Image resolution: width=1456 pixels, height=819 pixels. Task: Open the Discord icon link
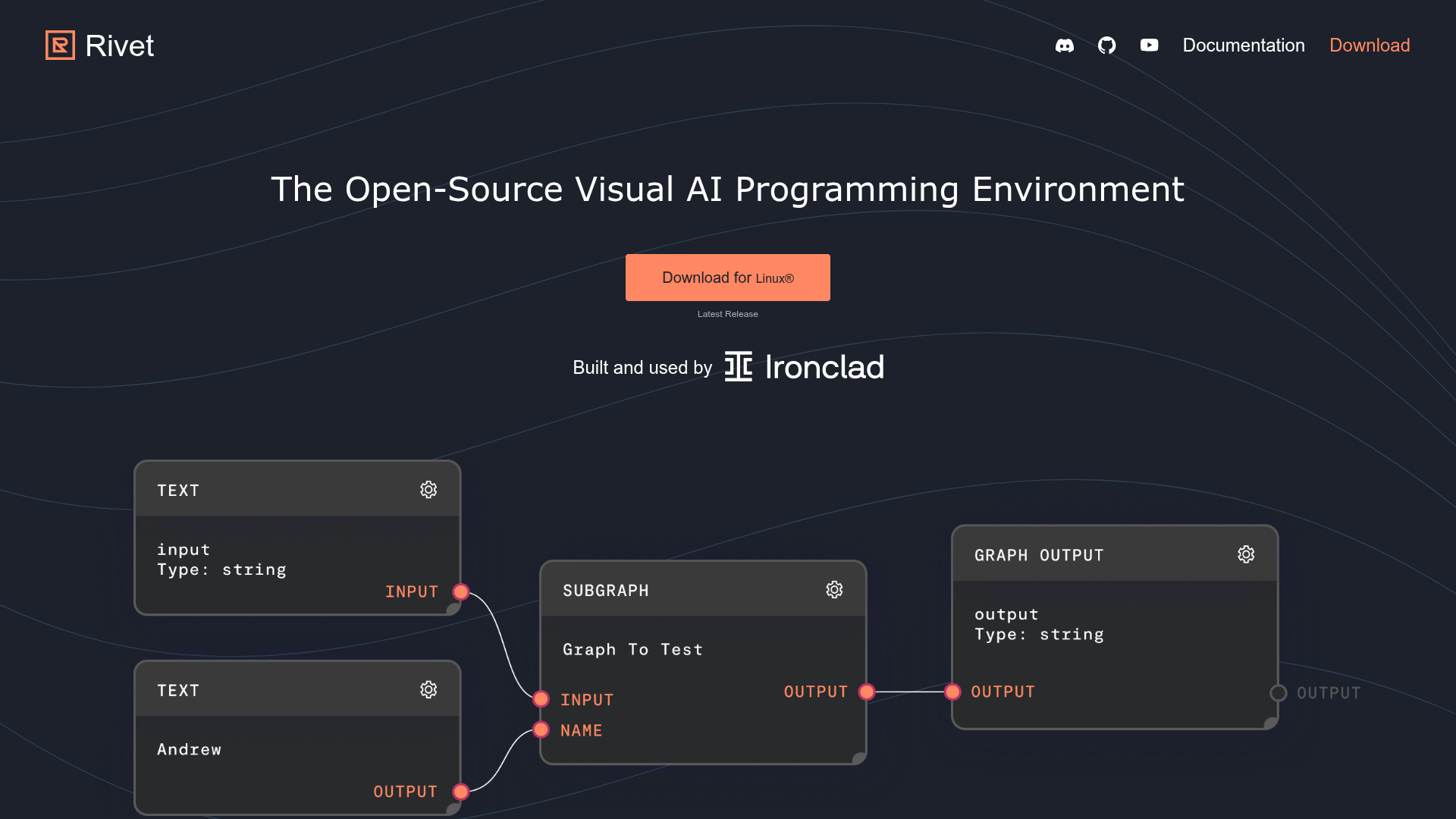tap(1065, 45)
